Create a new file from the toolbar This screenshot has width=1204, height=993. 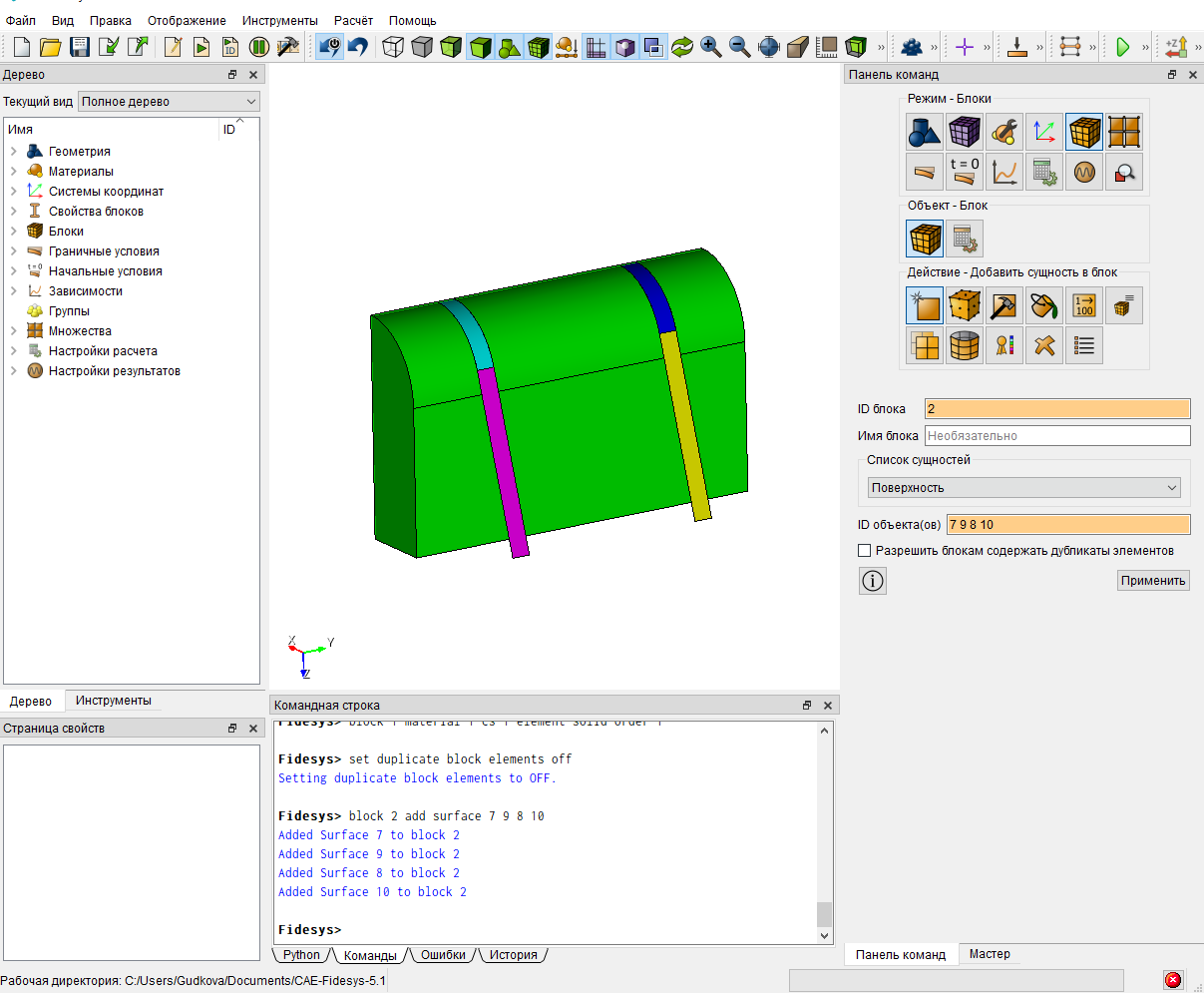[21, 47]
